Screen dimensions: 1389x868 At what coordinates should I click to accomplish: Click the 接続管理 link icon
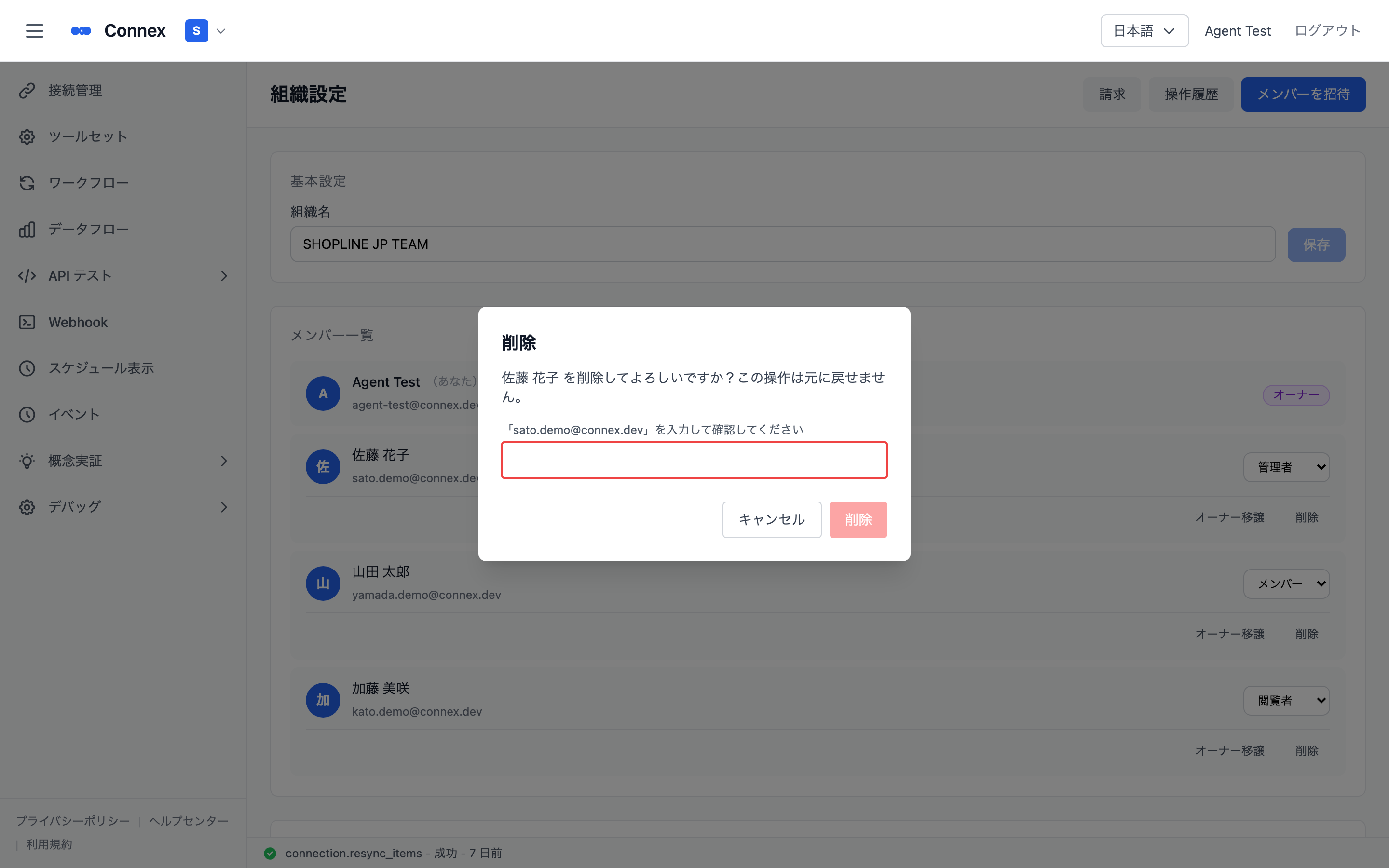(27, 91)
